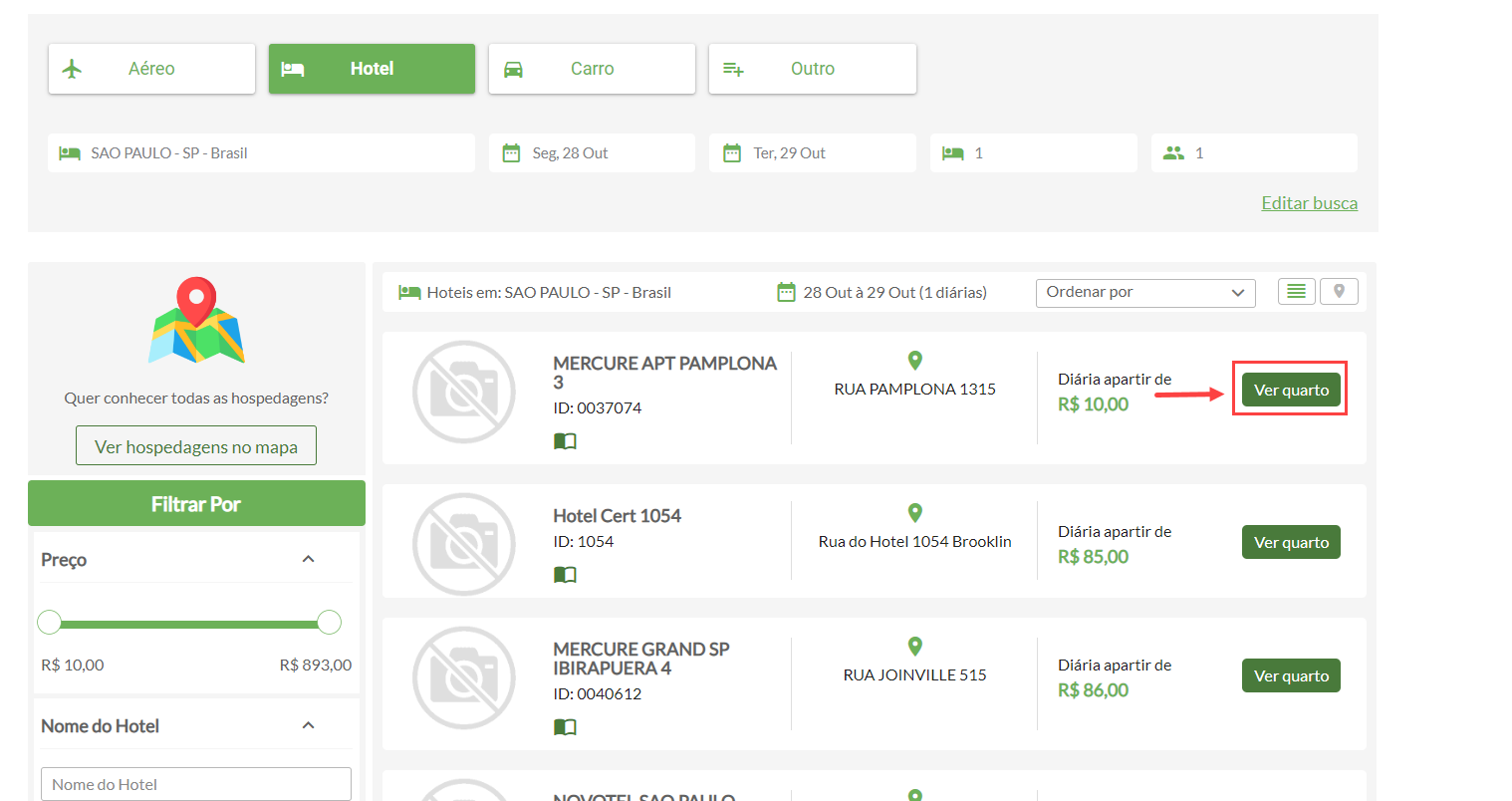1512x801 pixels.
Task: Click the bed icon in Hotel tab
Action: click(x=292, y=69)
